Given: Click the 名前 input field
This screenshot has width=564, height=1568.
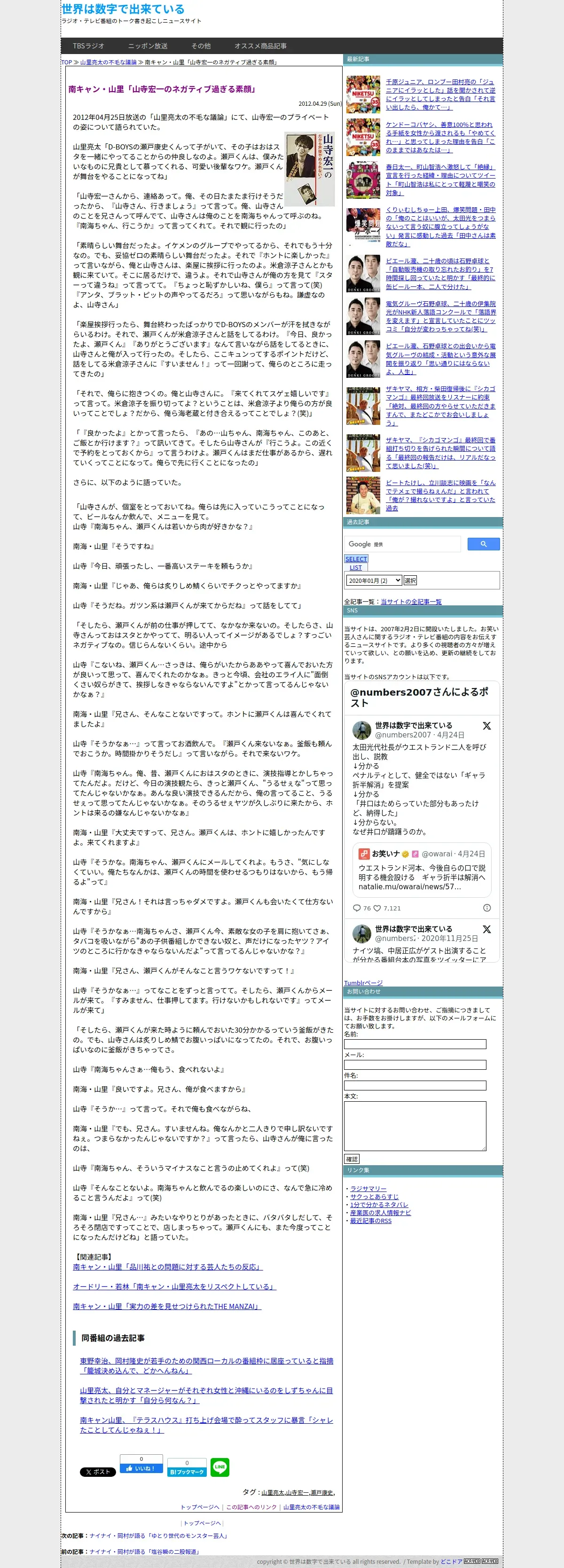Looking at the screenshot, I should point(415,1044).
